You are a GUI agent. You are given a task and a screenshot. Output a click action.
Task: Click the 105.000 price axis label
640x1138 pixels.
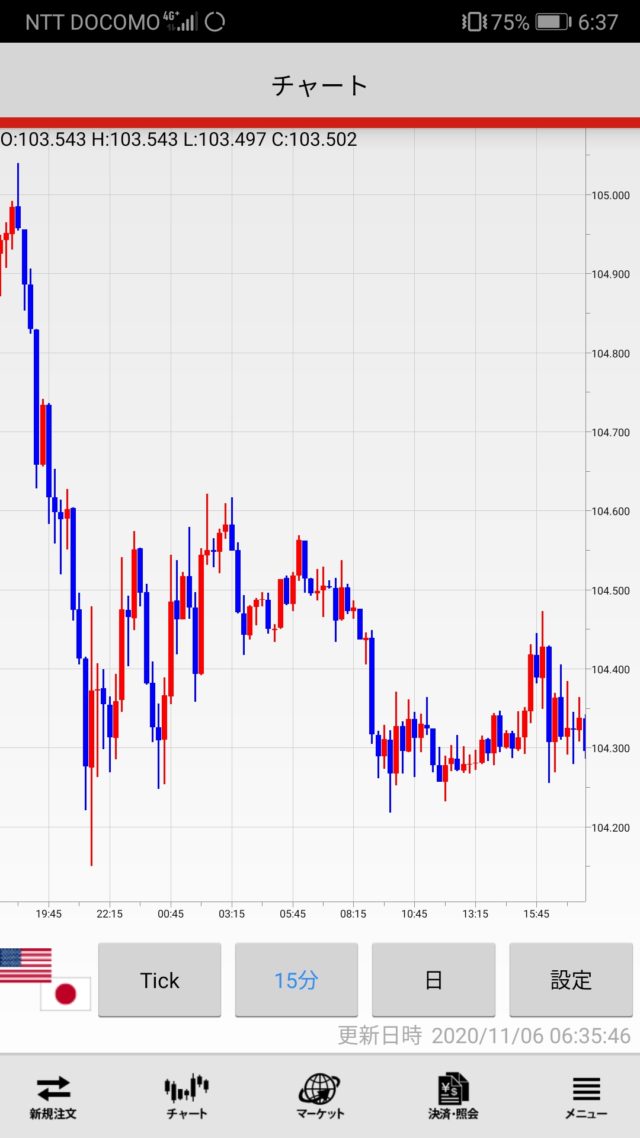(x=610, y=195)
